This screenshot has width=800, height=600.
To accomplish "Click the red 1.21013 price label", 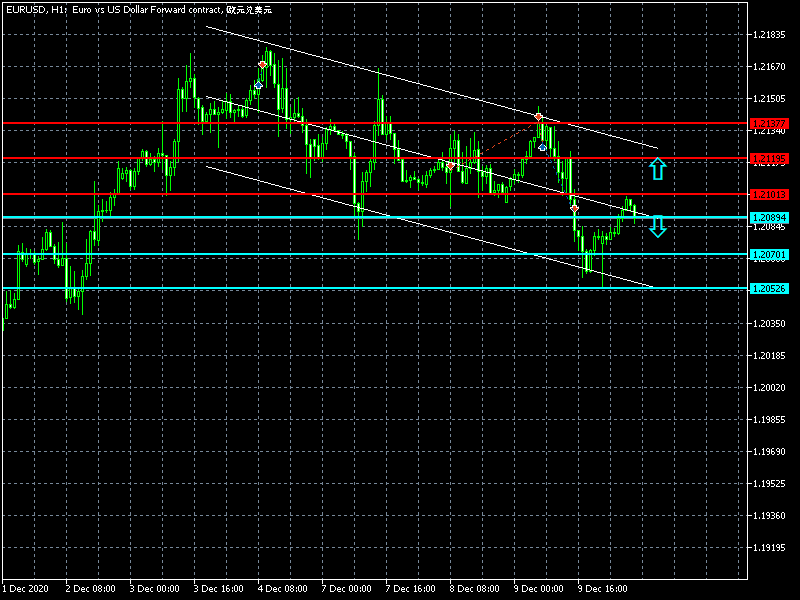I will pyautogui.click(x=769, y=194).
